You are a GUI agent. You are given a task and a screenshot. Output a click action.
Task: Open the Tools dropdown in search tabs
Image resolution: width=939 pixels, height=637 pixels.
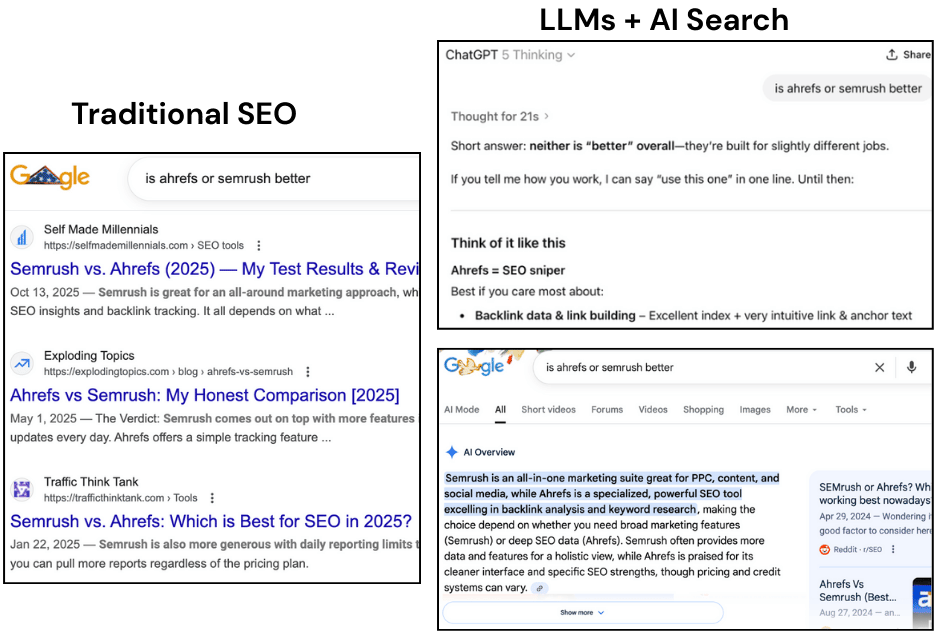(x=851, y=409)
